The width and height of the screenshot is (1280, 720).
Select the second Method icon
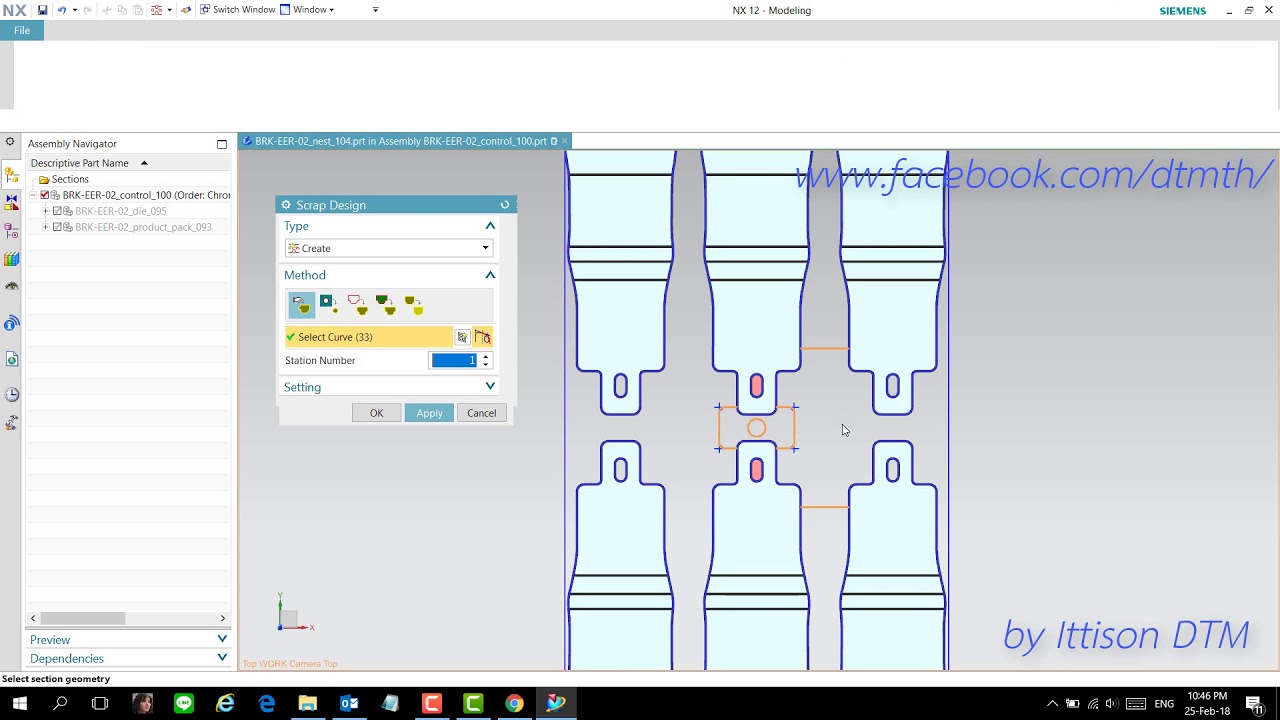pyautogui.click(x=328, y=304)
